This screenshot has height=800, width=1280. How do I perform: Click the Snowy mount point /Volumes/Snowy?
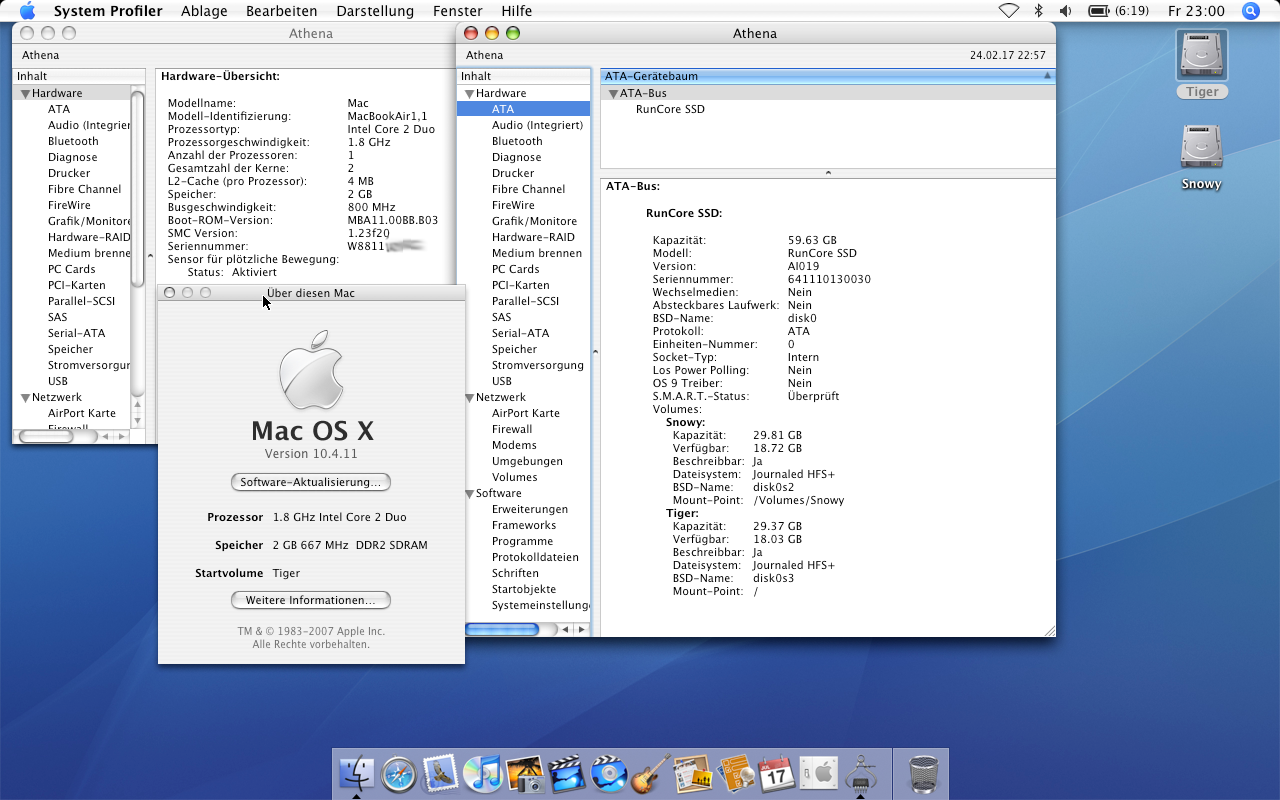click(799, 500)
